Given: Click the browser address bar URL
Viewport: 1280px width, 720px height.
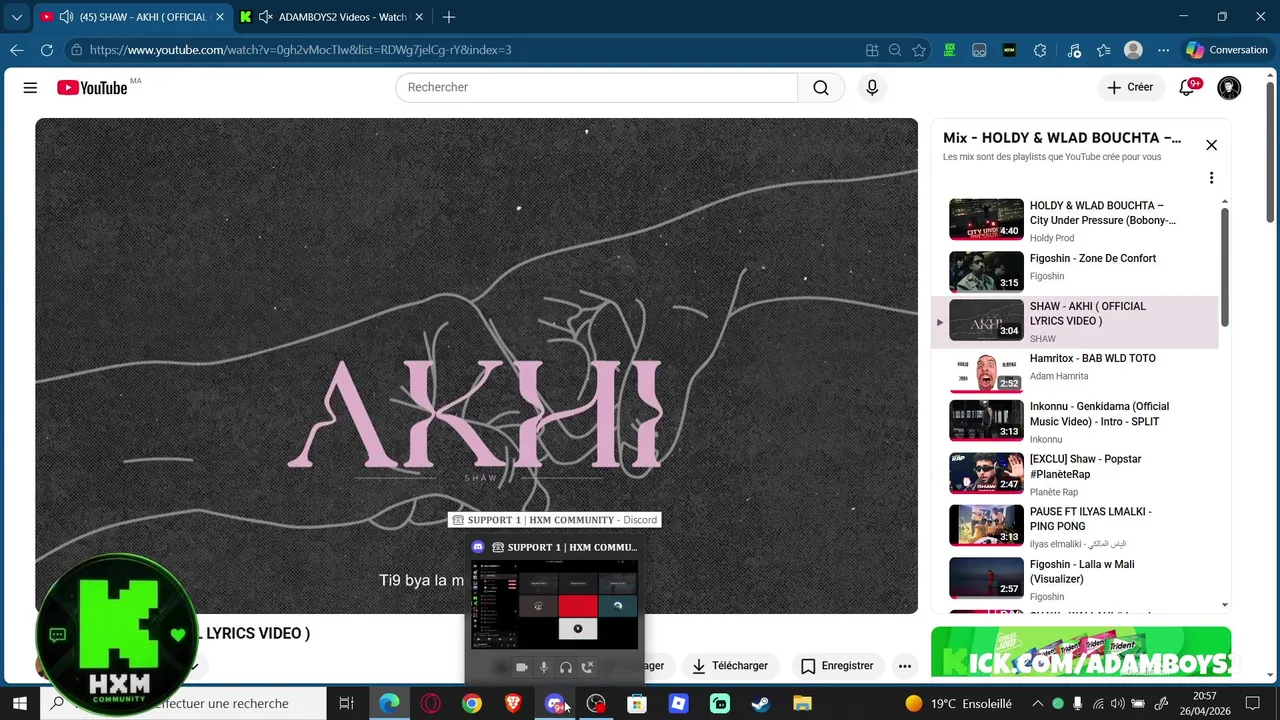Looking at the screenshot, I should click(300, 50).
